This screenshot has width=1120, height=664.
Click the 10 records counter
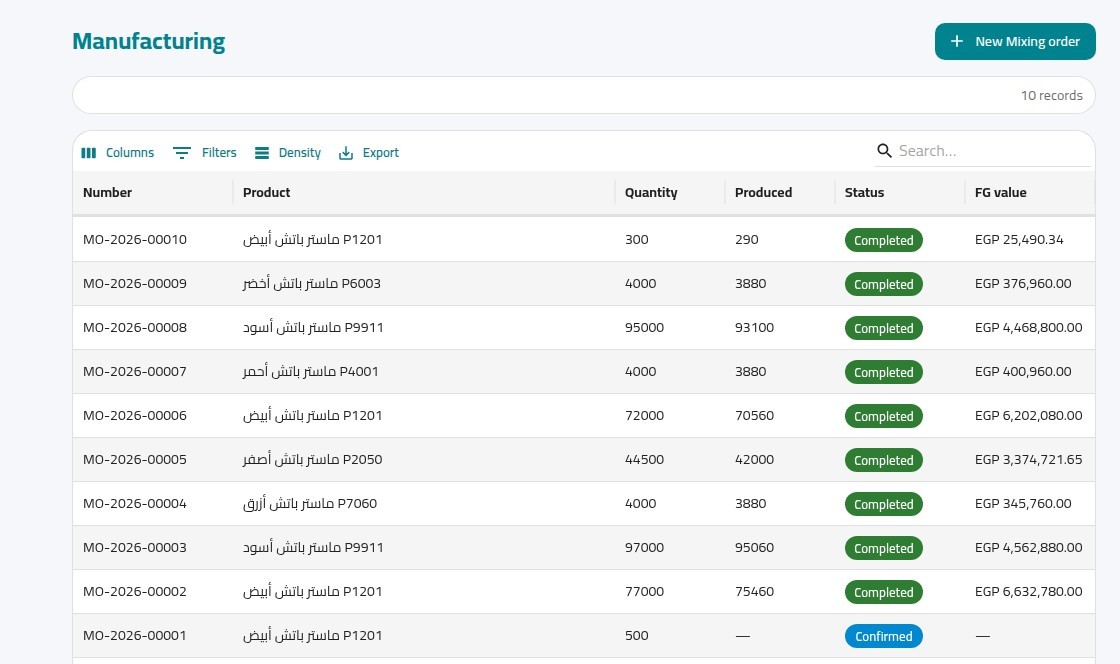click(x=1051, y=96)
